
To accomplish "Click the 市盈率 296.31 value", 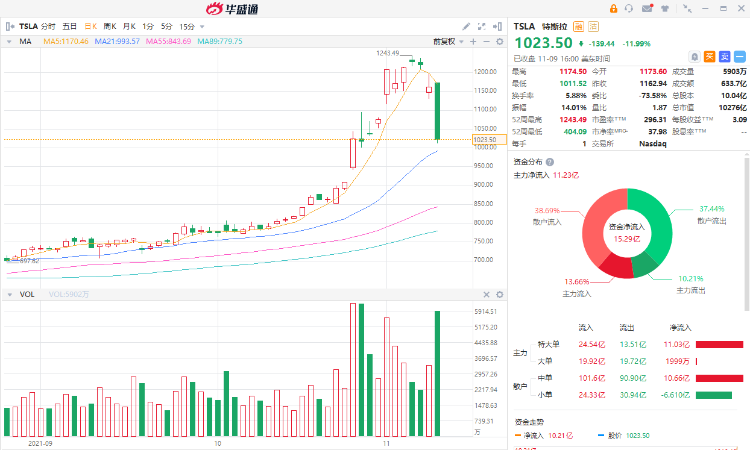I will tap(655, 120).
